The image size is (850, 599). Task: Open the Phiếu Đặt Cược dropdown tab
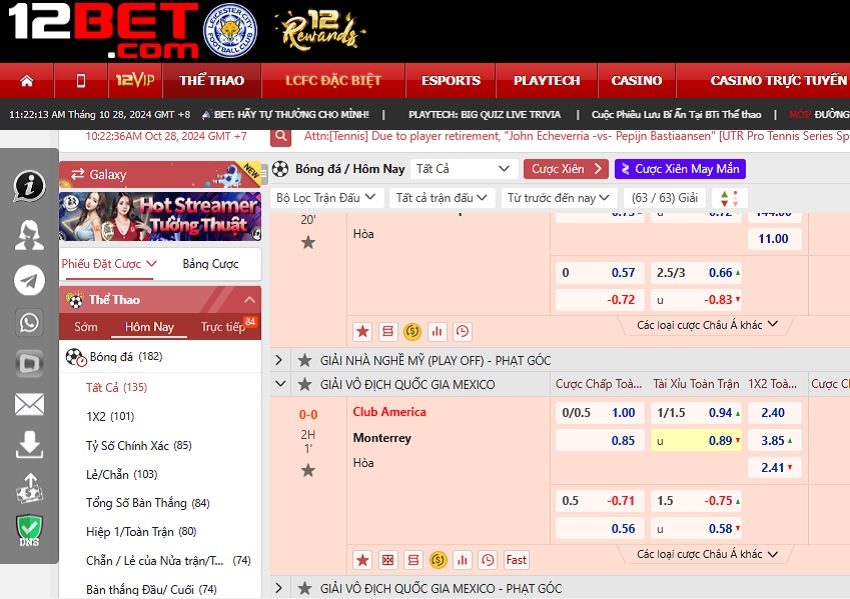click(108, 264)
